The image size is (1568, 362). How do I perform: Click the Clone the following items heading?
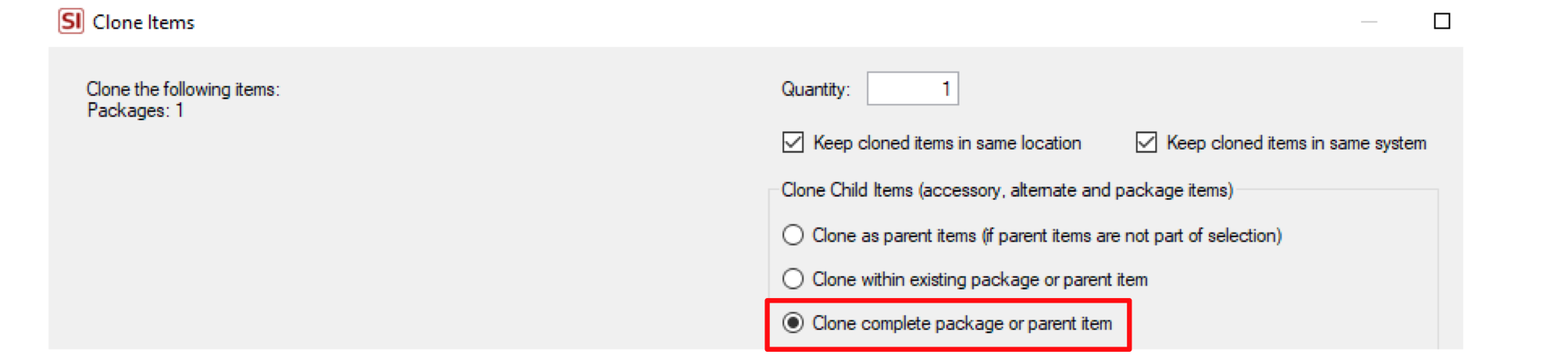183,89
